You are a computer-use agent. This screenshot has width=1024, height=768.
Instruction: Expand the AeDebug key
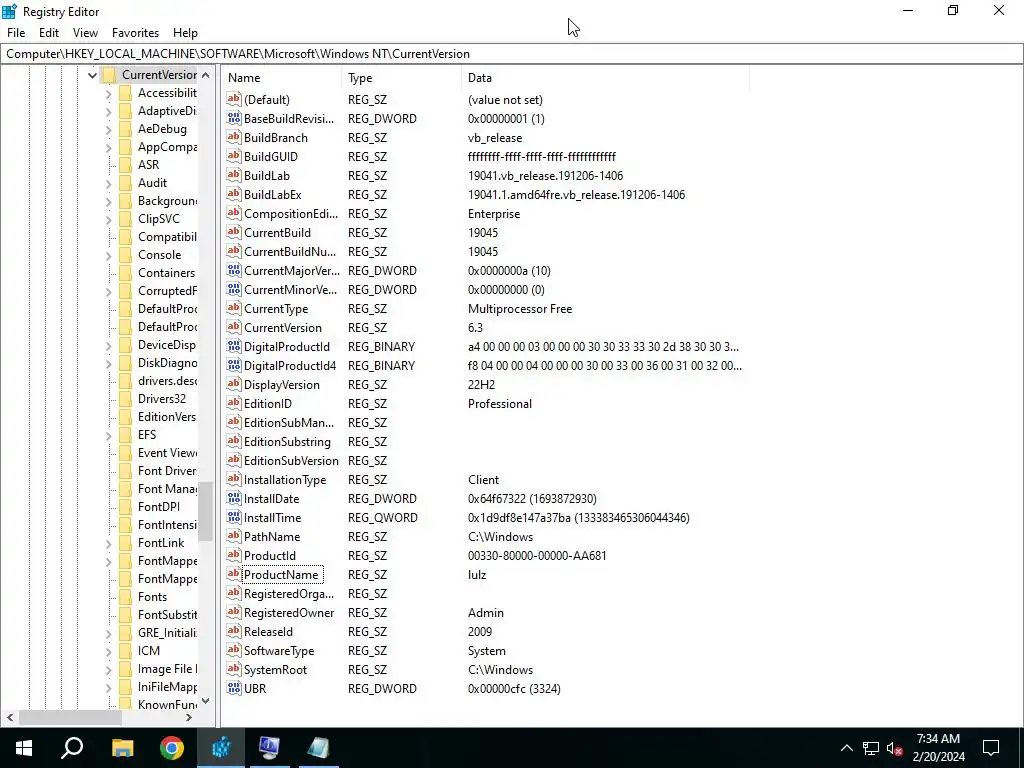coord(108,130)
